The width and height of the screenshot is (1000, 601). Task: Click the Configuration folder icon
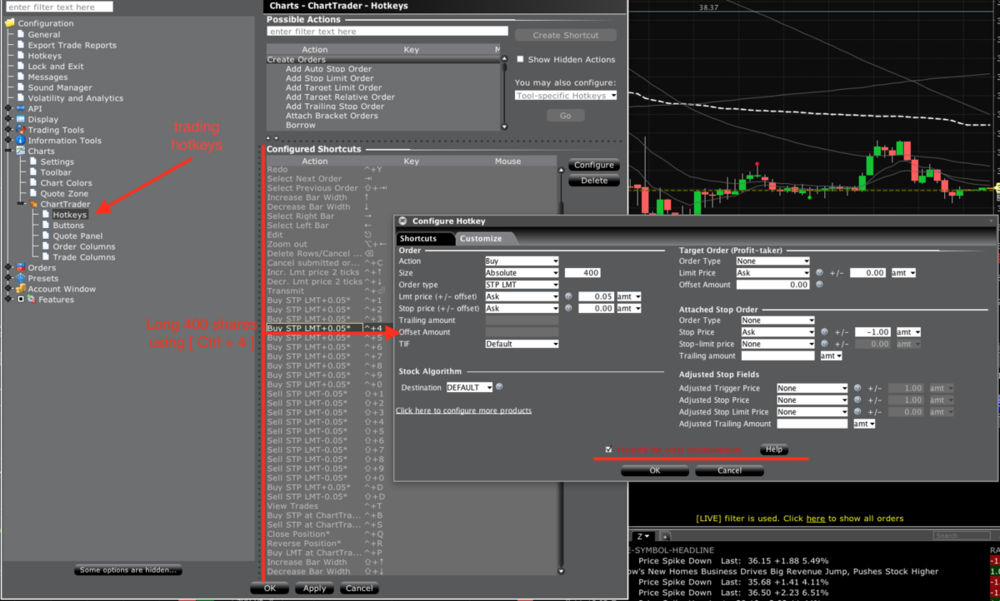point(10,23)
